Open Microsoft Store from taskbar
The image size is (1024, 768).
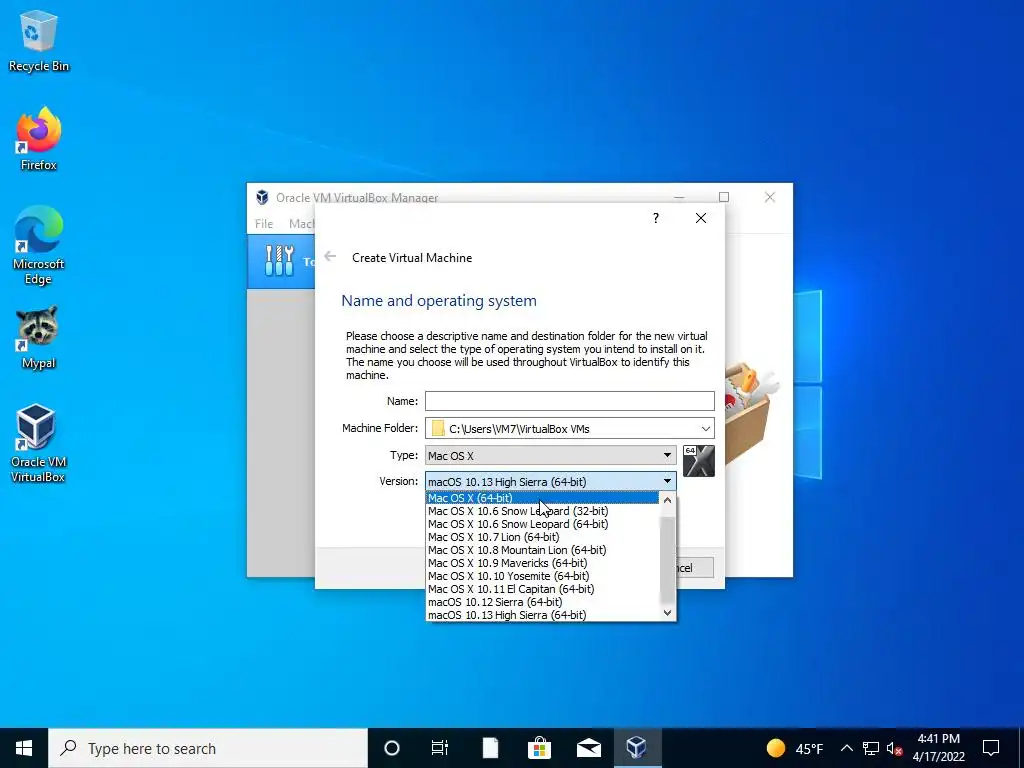tap(539, 748)
